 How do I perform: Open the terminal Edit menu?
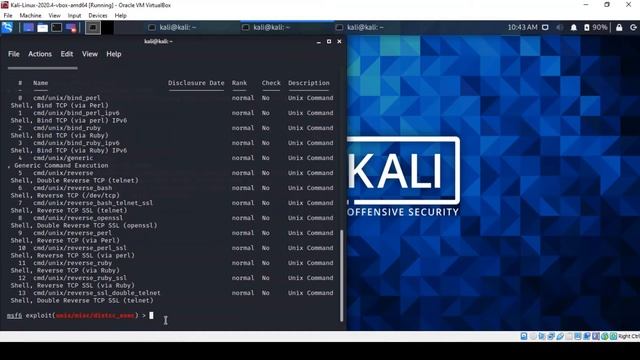point(67,54)
